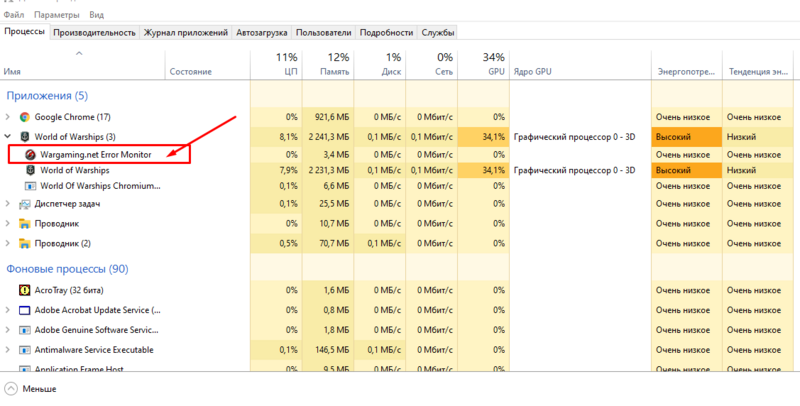Open the Вид menu

(96, 15)
